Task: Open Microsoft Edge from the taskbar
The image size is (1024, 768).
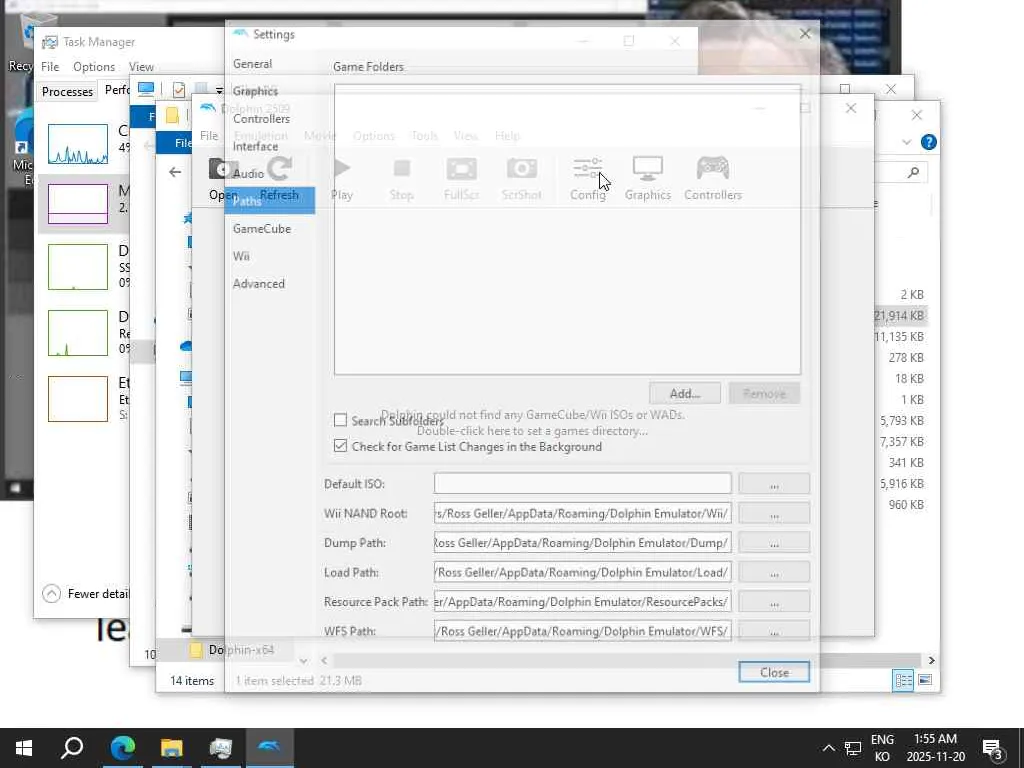Action: (x=122, y=748)
